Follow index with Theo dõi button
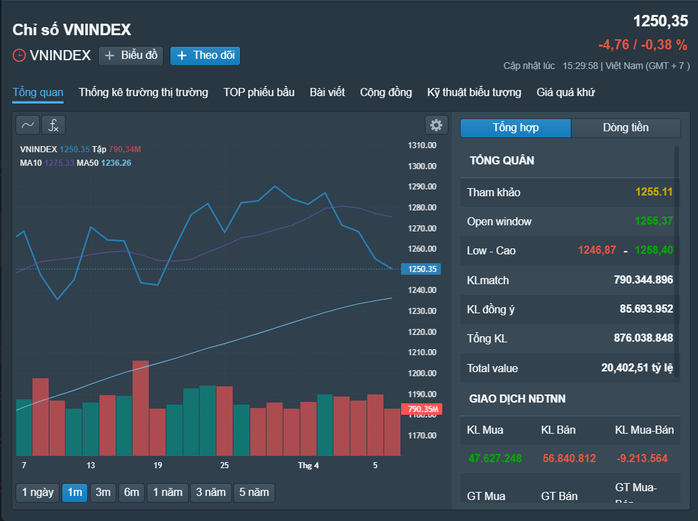 pos(205,56)
